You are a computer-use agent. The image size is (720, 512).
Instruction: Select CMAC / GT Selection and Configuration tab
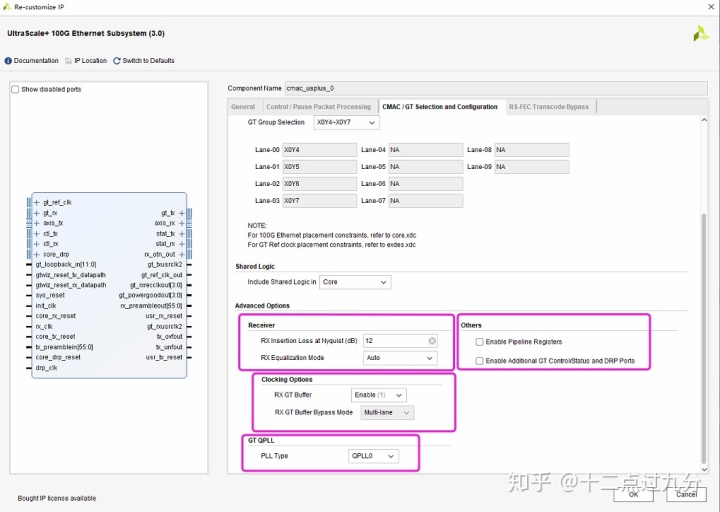point(440,107)
